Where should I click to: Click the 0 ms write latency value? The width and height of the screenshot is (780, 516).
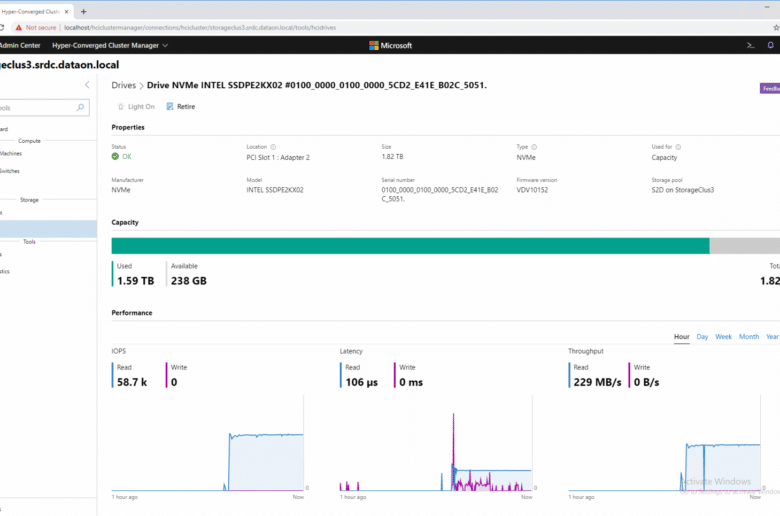[411, 382]
